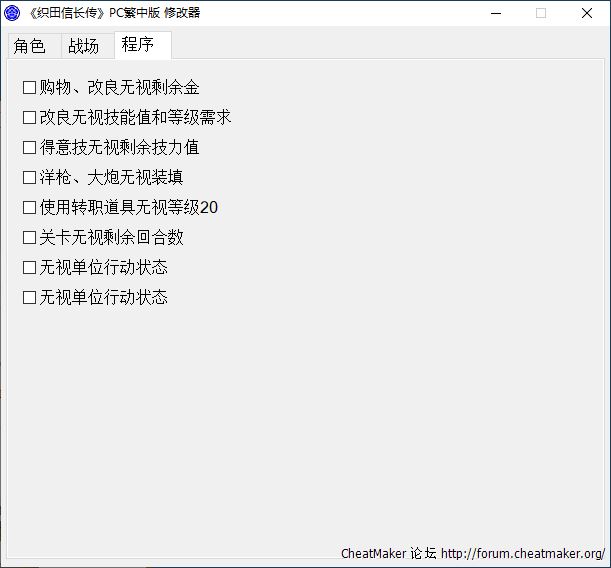Check the upper 无视单位行动状态 checkbox

[29, 268]
